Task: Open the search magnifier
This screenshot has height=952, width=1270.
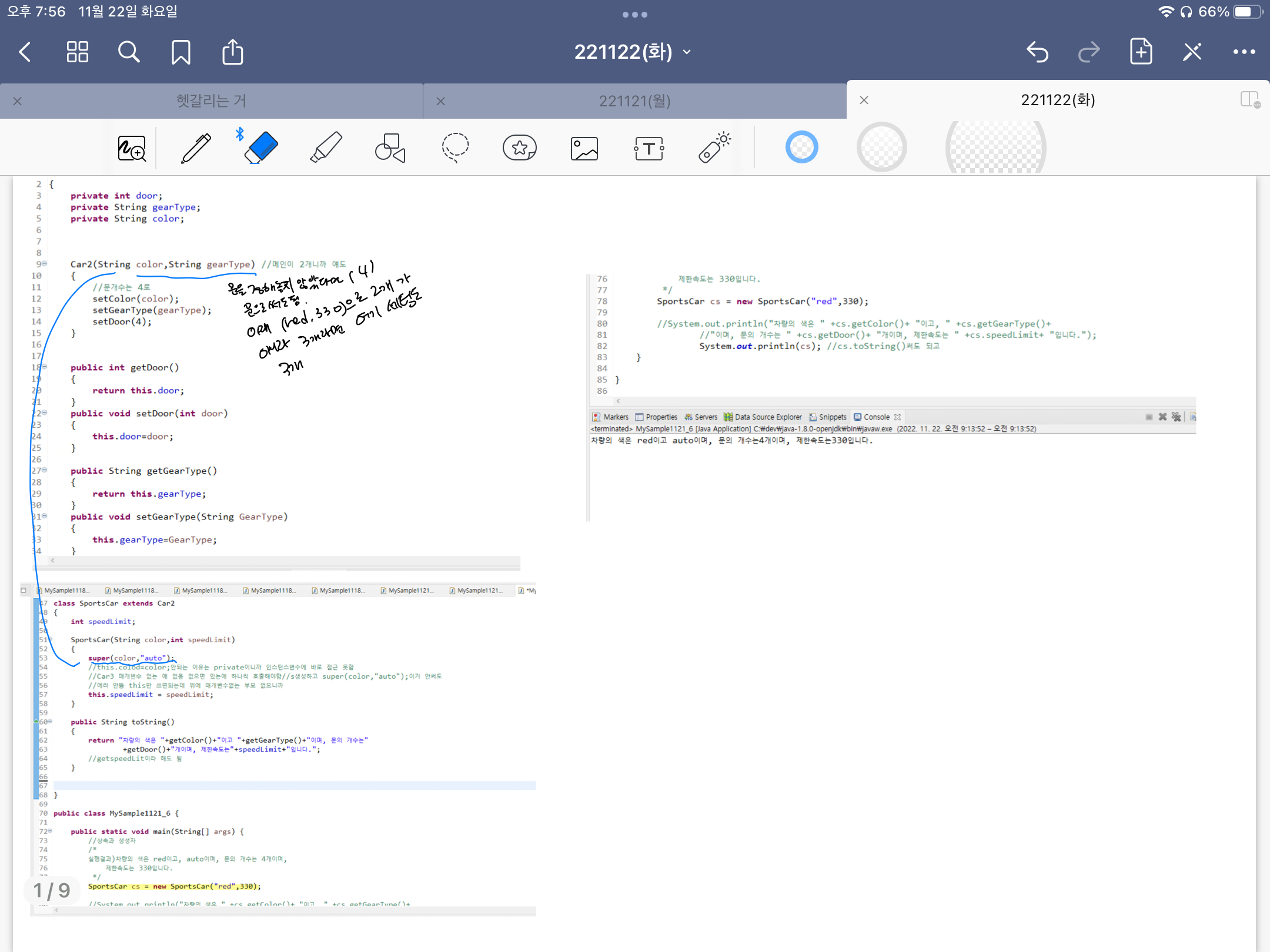Action: (129, 52)
